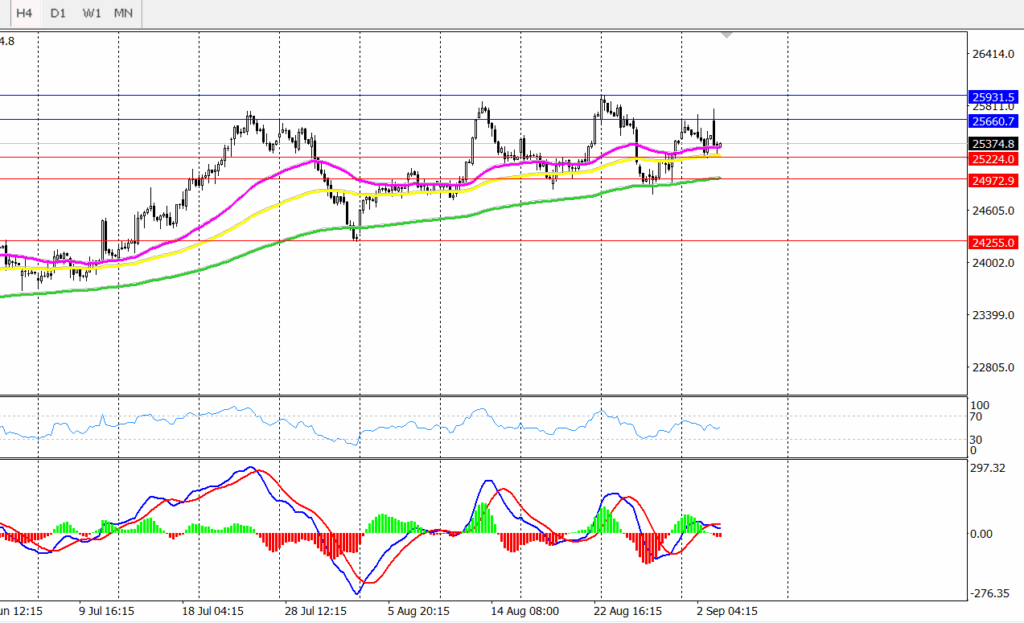Select the 22 Aug 16:15 time marker
This screenshot has width=1024, height=623.
[626, 609]
